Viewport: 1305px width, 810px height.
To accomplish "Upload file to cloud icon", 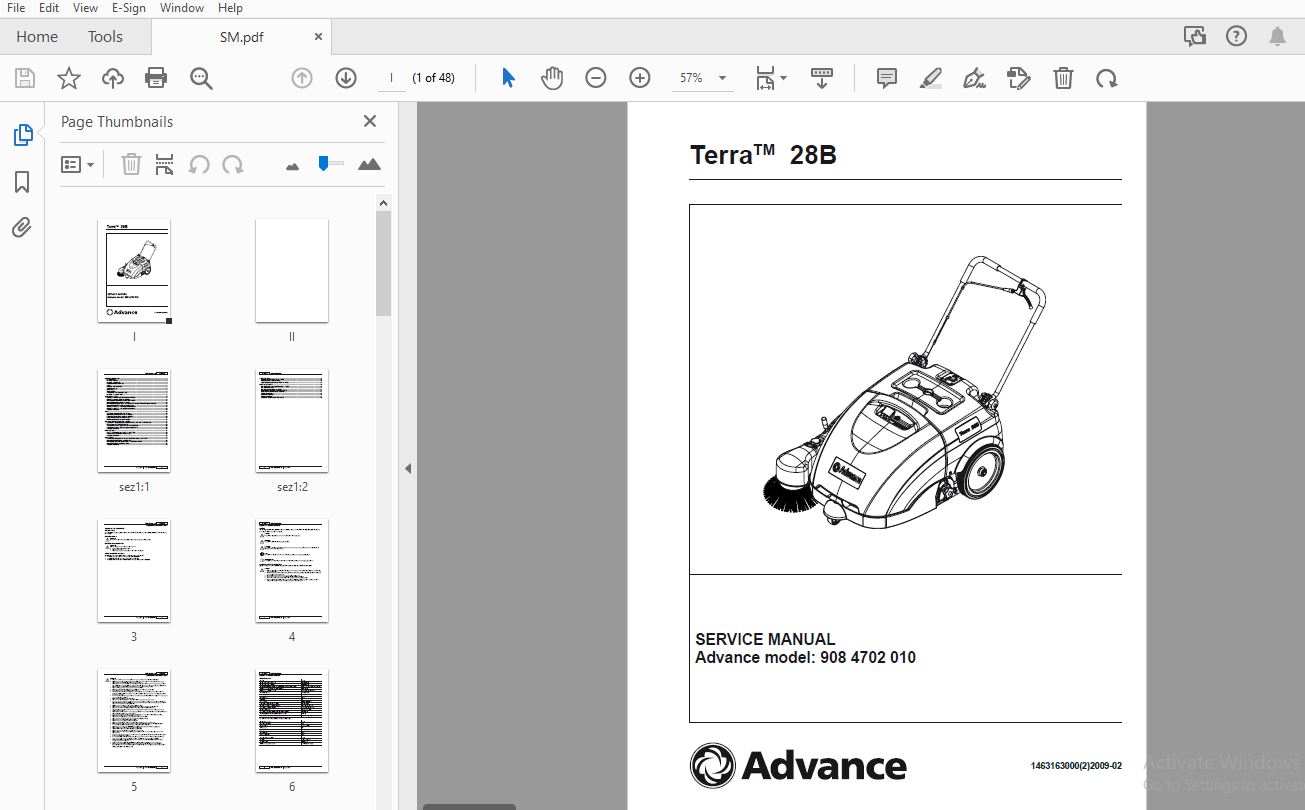I will [x=113, y=78].
